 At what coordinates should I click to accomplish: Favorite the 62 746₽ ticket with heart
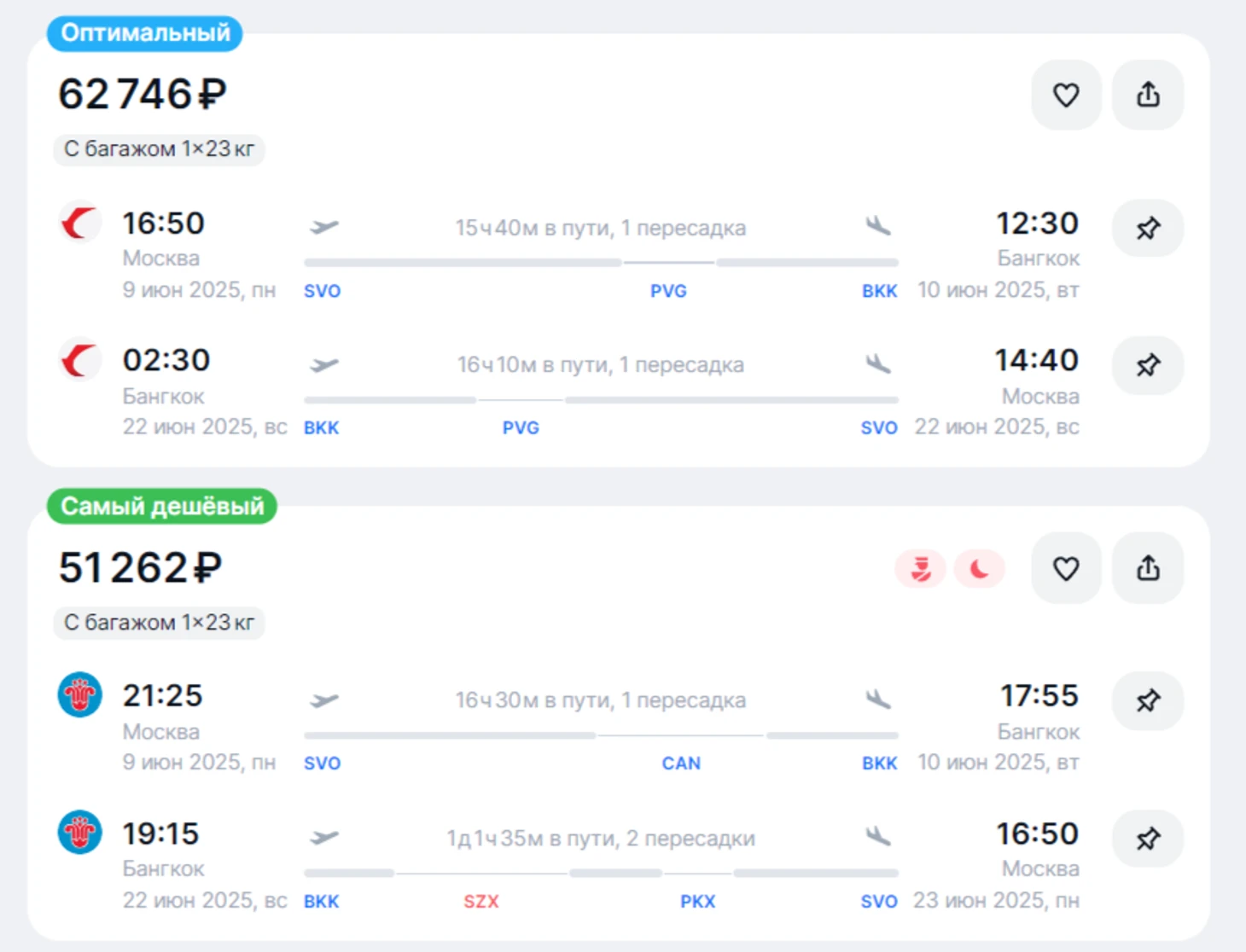click(1065, 95)
